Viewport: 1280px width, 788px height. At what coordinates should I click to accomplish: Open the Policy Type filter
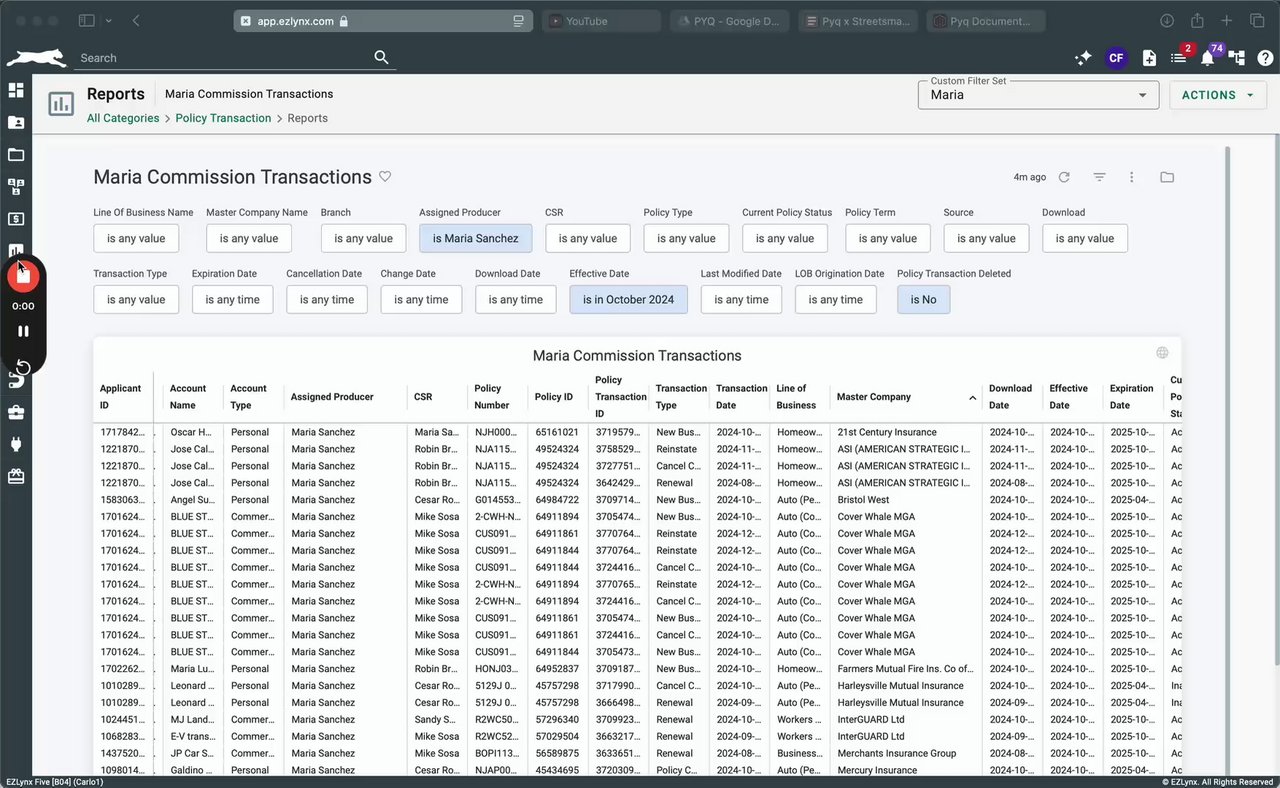pyautogui.click(x=686, y=238)
